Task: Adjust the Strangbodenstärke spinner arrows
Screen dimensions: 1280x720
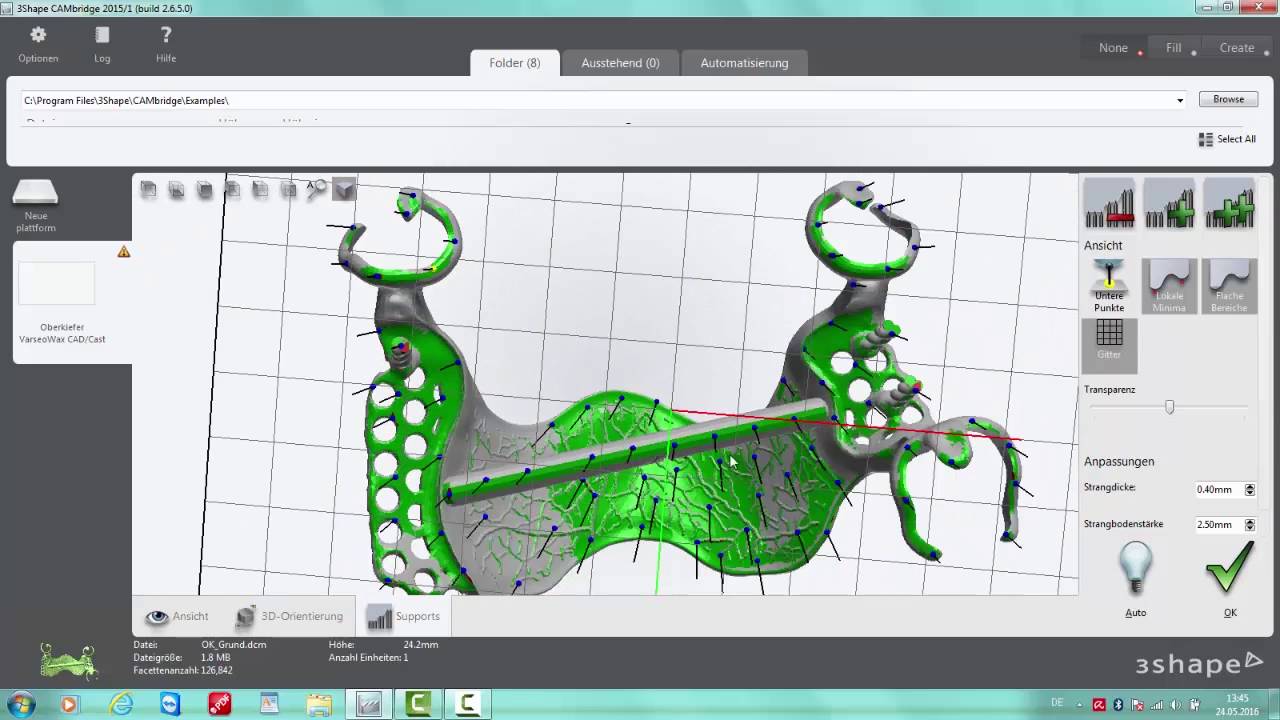Action: click(x=1250, y=525)
